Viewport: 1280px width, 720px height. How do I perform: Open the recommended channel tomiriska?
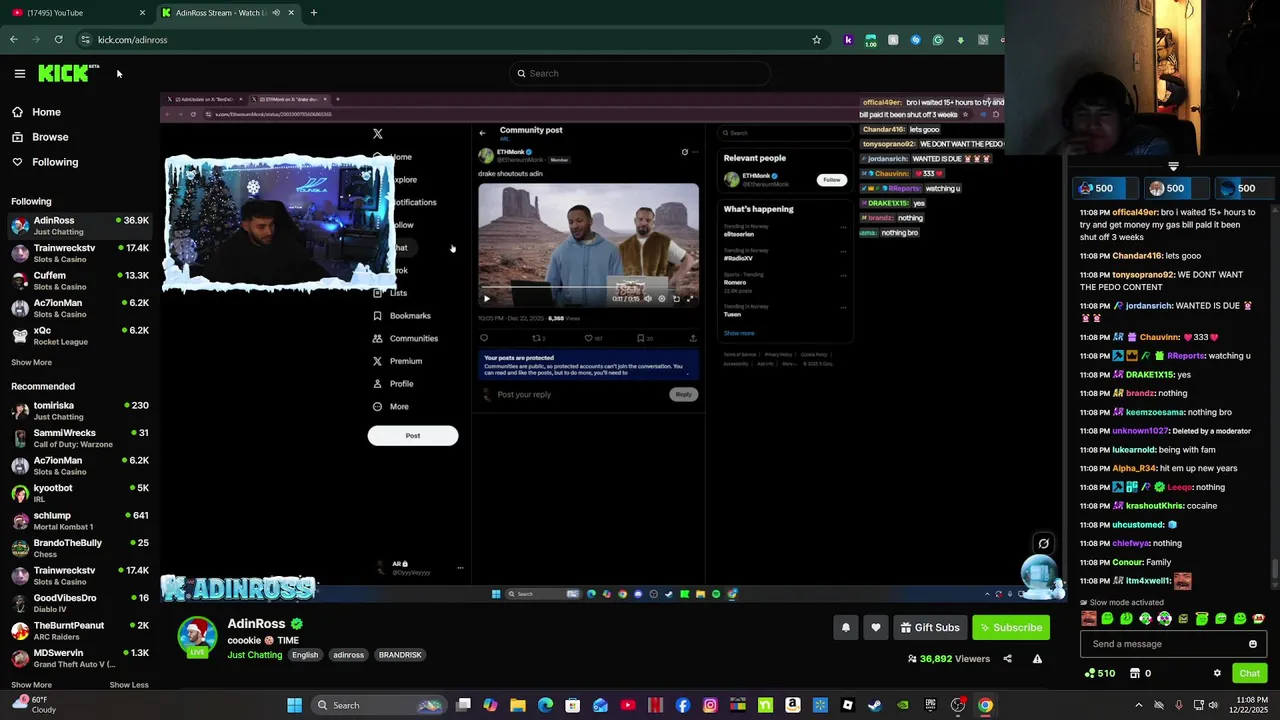click(x=80, y=411)
